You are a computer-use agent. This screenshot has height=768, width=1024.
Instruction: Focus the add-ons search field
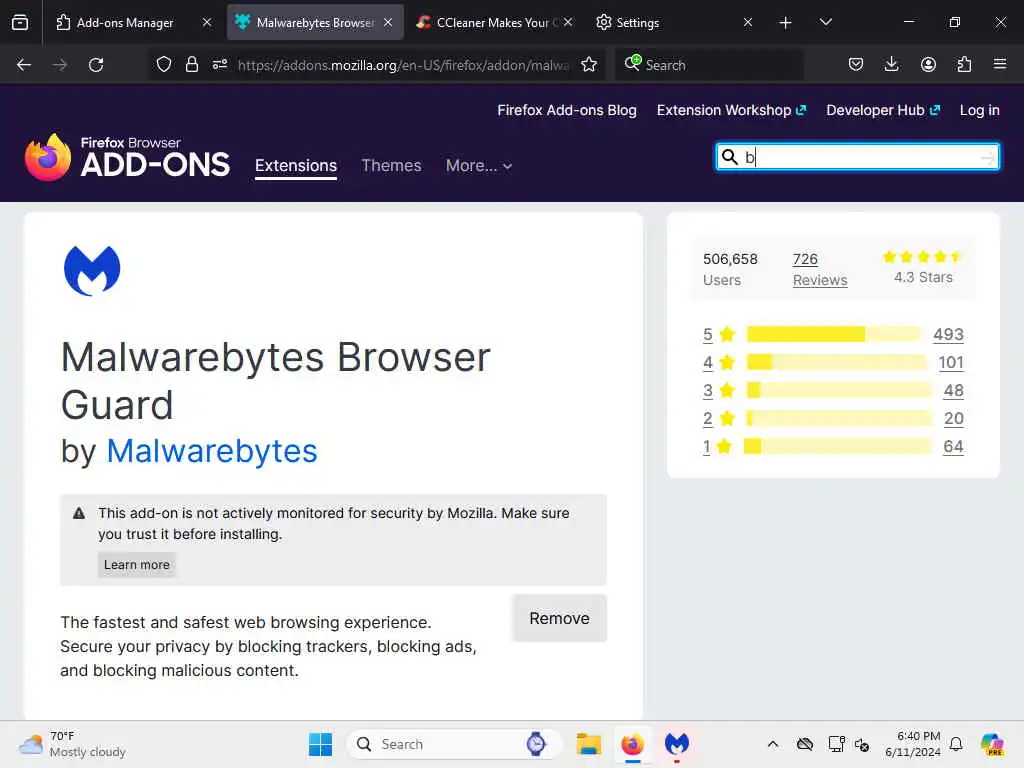pos(857,157)
